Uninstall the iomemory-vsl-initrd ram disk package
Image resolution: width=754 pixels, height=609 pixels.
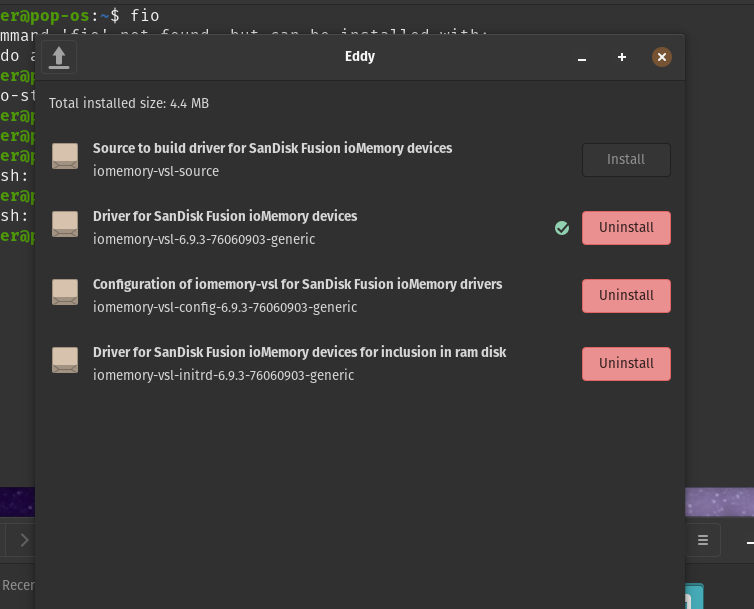pyautogui.click(x=626, y=364)
